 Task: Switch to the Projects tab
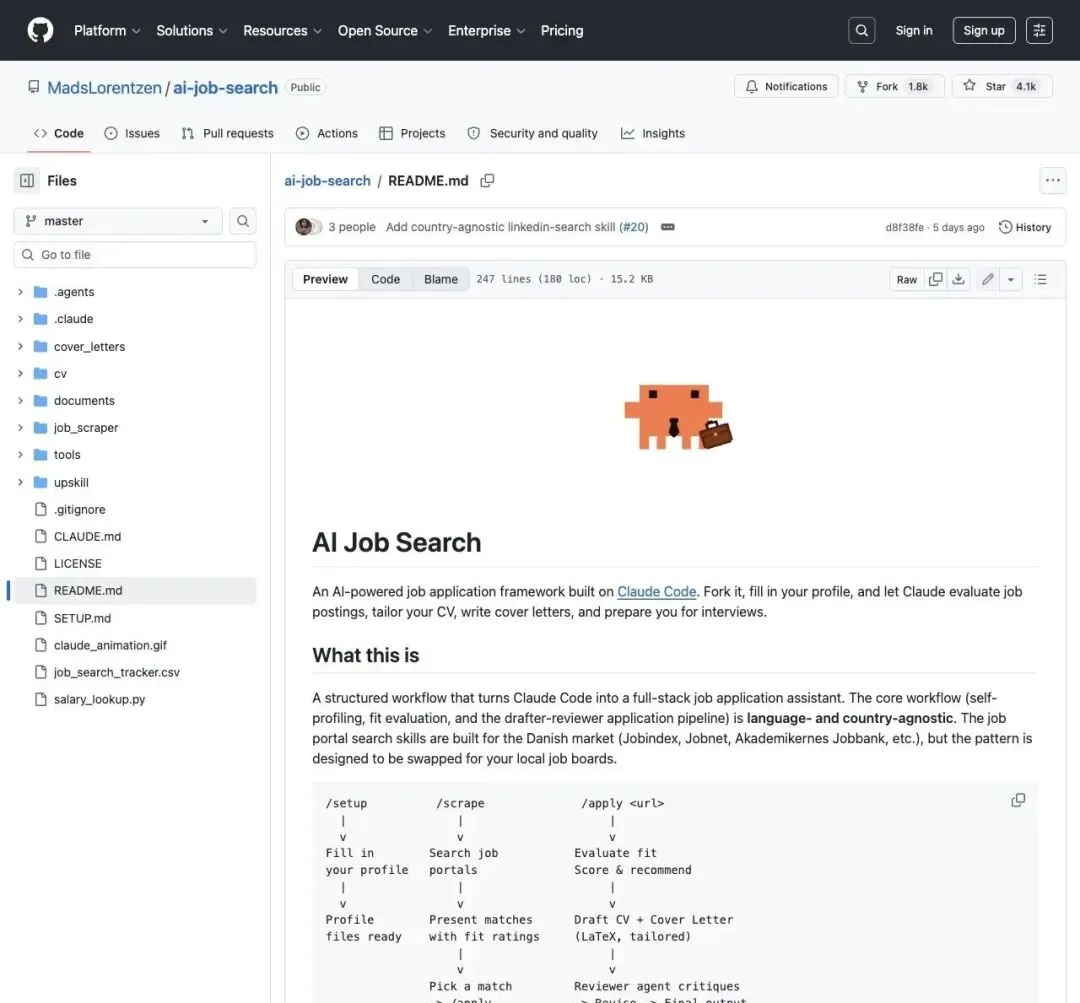pyautogui.click(x=412, y=133)
